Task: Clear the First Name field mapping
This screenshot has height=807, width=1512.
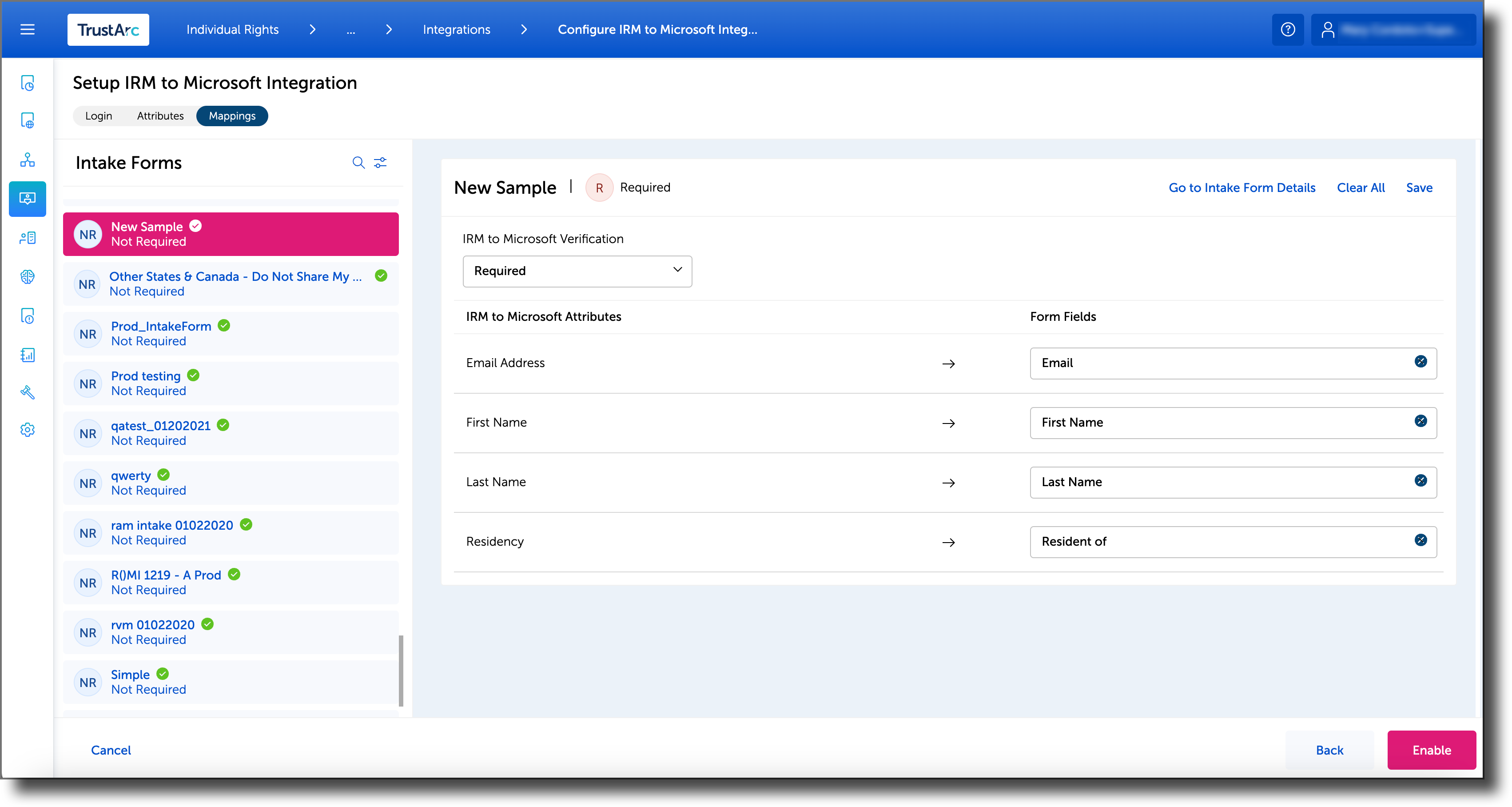Action: [x=1420, y=421]
